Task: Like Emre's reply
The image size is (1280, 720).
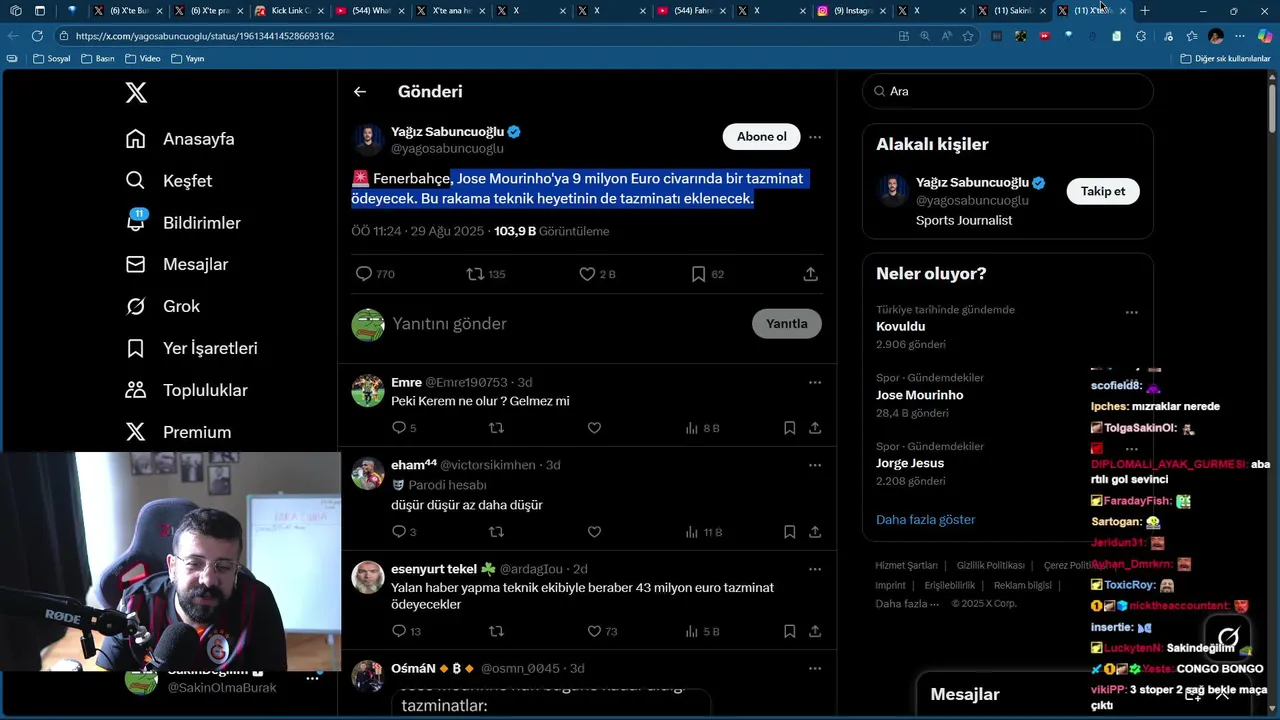Action: pos(594,428)
